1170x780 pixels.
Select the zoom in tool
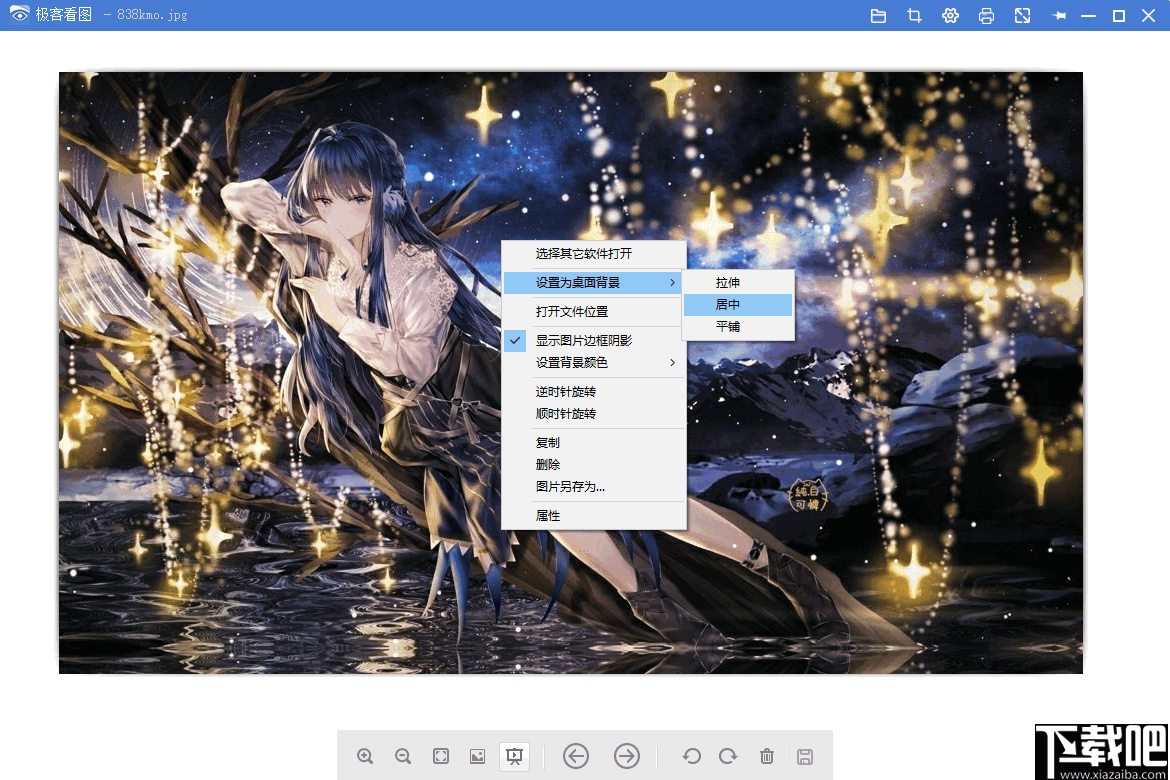pyautogui.click(x=365, y=757)
